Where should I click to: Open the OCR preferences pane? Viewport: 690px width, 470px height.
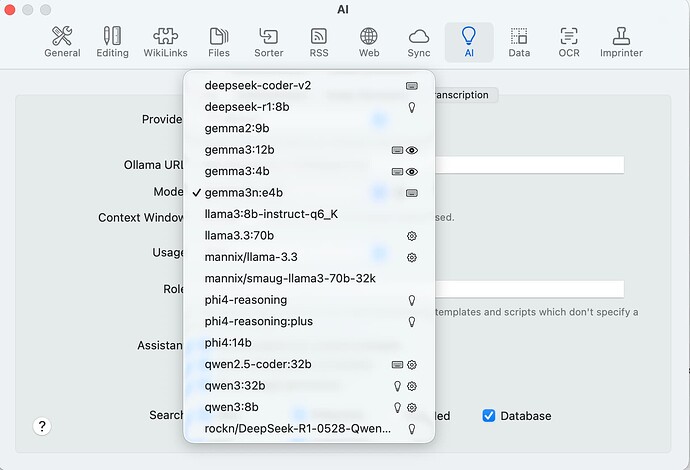coord(569,42)
